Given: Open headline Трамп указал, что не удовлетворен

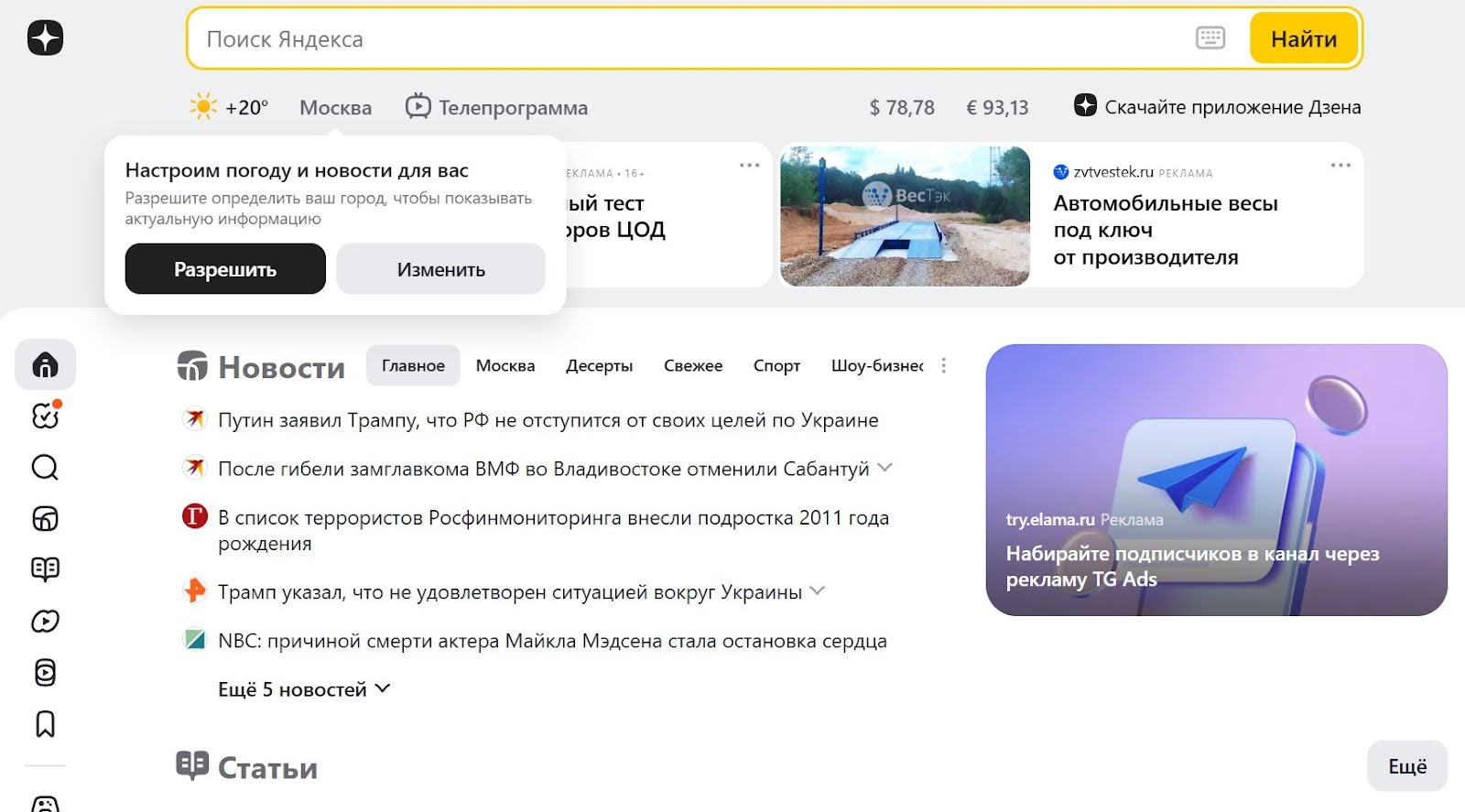Looking at the screenshot, I should [509, 592].
